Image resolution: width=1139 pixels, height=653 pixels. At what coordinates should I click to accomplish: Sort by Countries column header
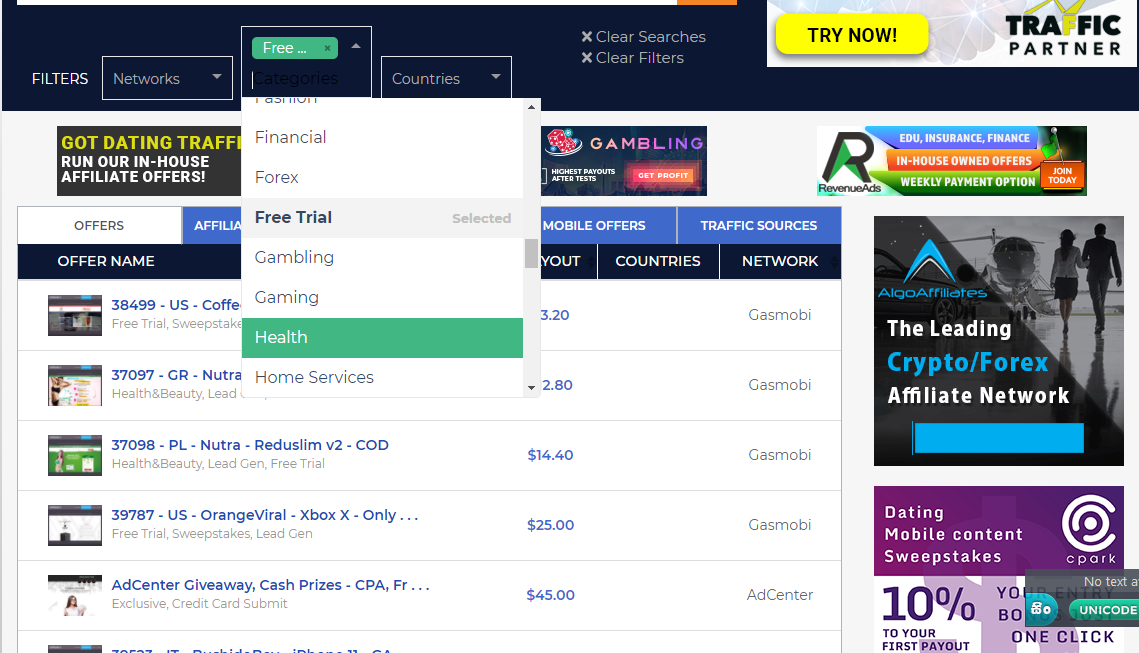[x=657, y=261]
